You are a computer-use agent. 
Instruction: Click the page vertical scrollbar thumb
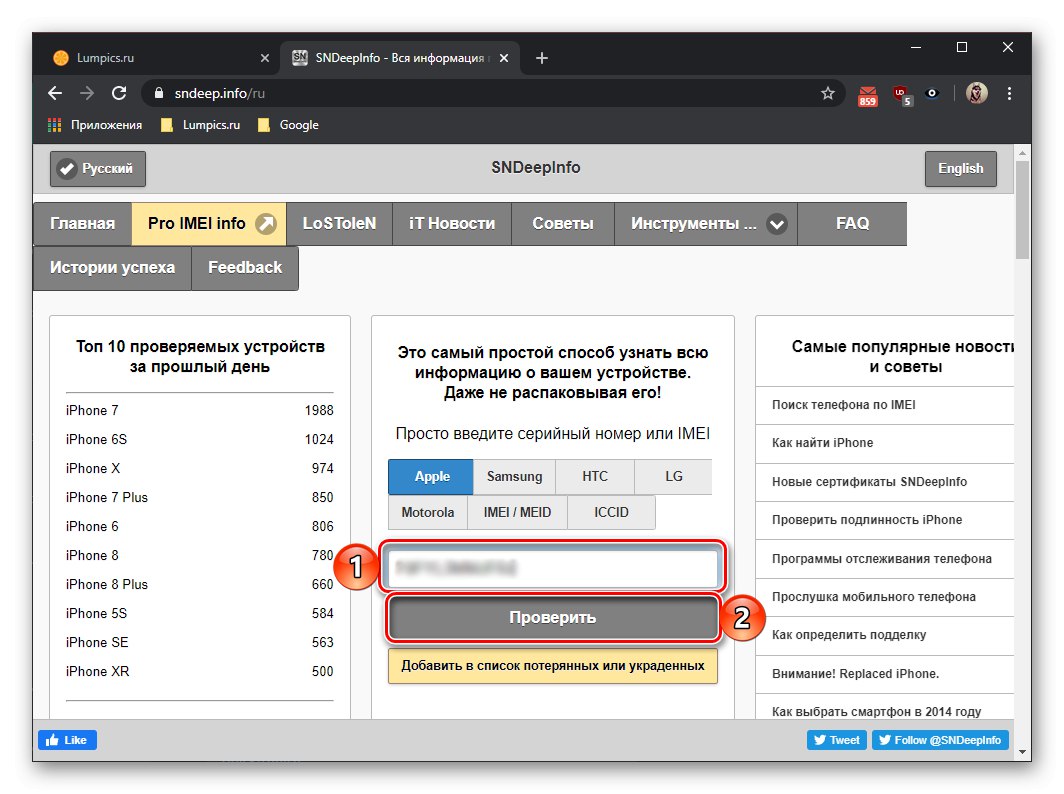coord(1022,209)
